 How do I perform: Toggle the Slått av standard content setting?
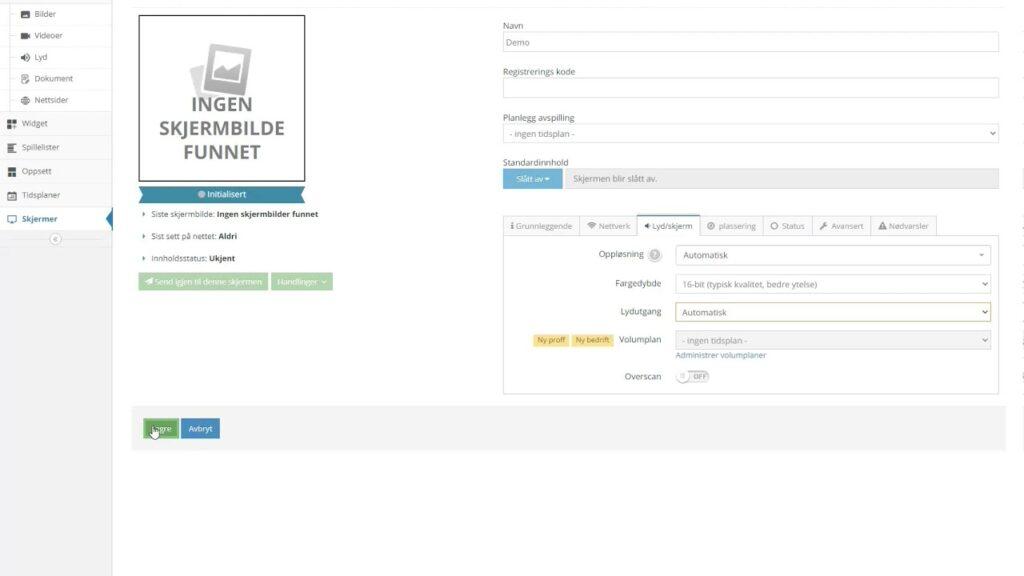coord(531,178)
